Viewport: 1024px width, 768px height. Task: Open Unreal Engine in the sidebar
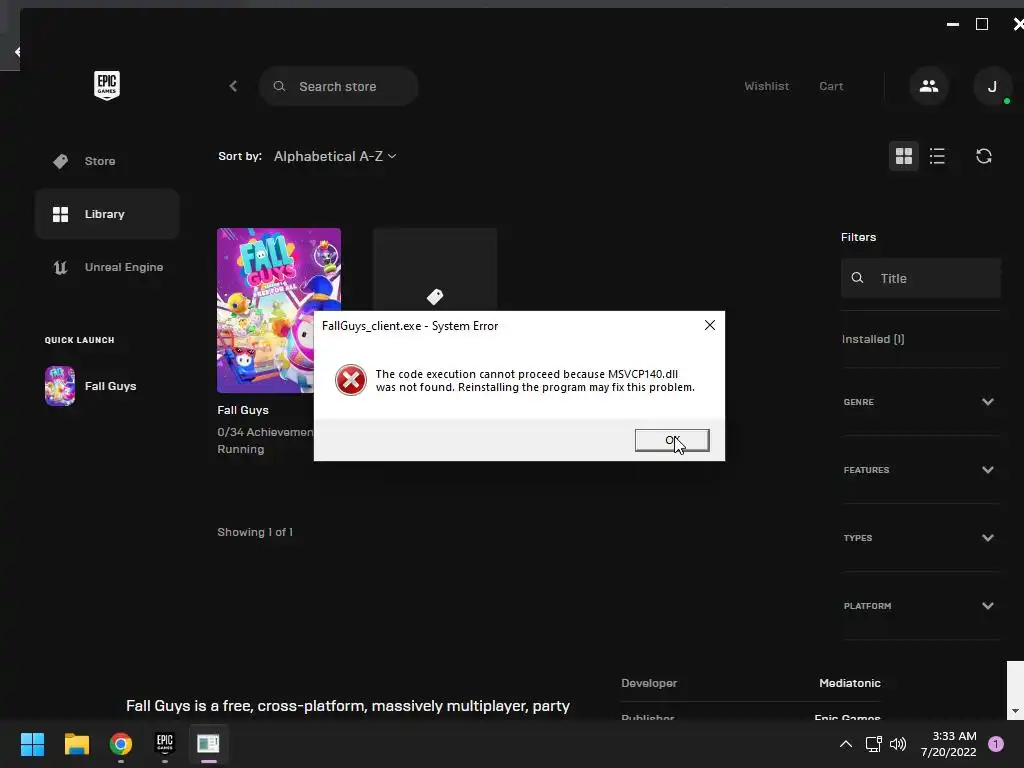tap(107, 267)
